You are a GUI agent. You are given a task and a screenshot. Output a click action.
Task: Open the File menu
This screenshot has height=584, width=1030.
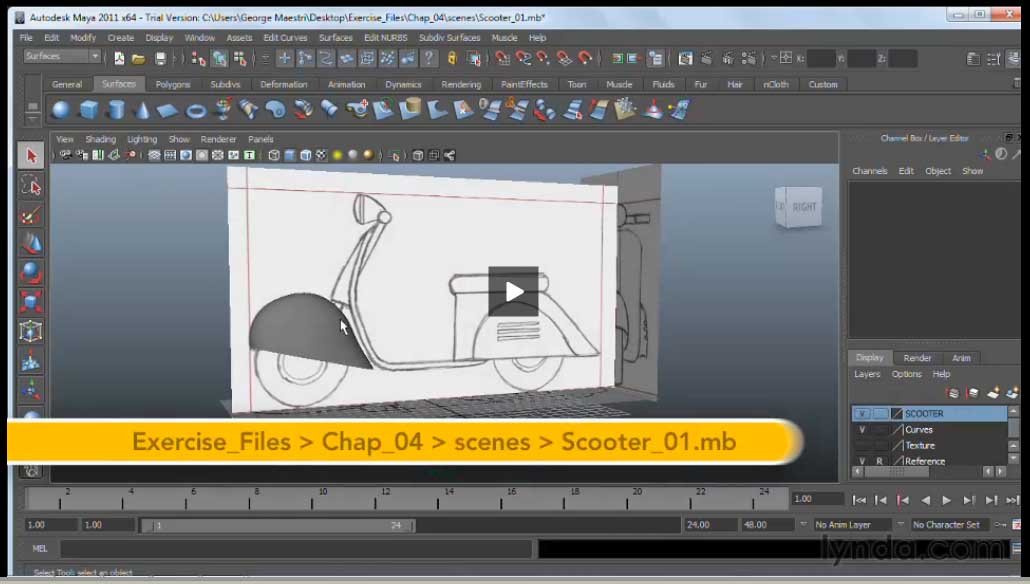tap(26, 38)
